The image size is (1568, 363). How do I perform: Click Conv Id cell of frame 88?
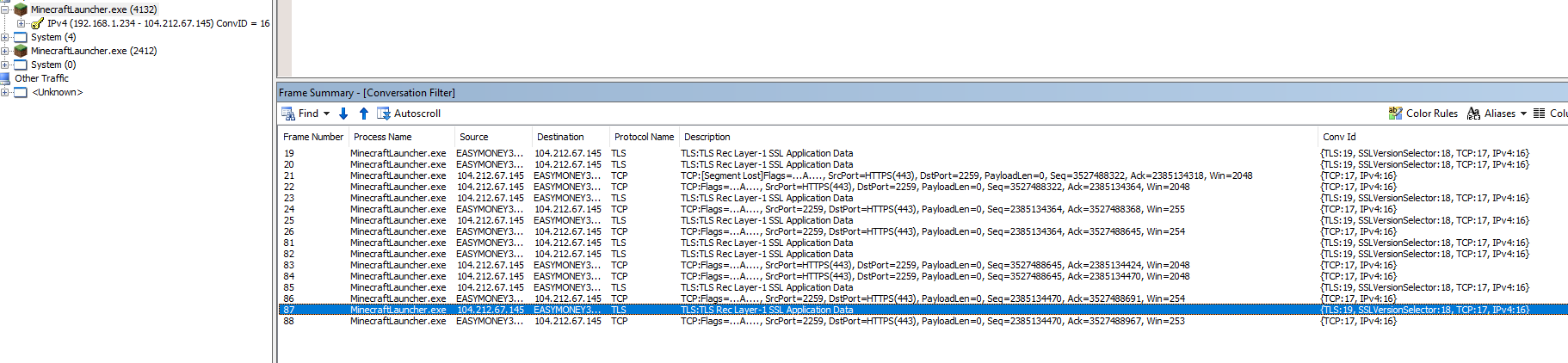tap(1359, 321)
